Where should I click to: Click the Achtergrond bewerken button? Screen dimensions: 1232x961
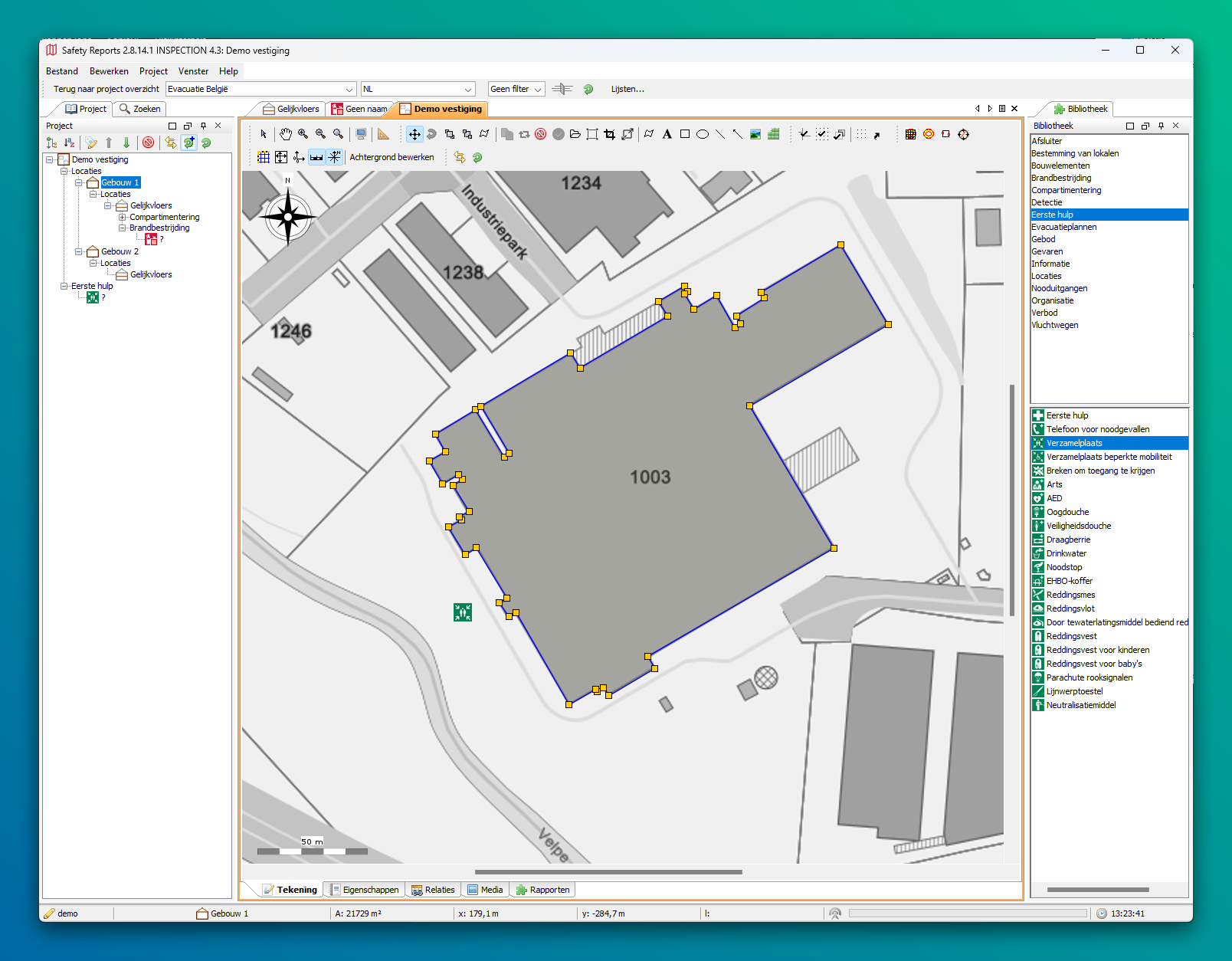(x=392, y=157)
